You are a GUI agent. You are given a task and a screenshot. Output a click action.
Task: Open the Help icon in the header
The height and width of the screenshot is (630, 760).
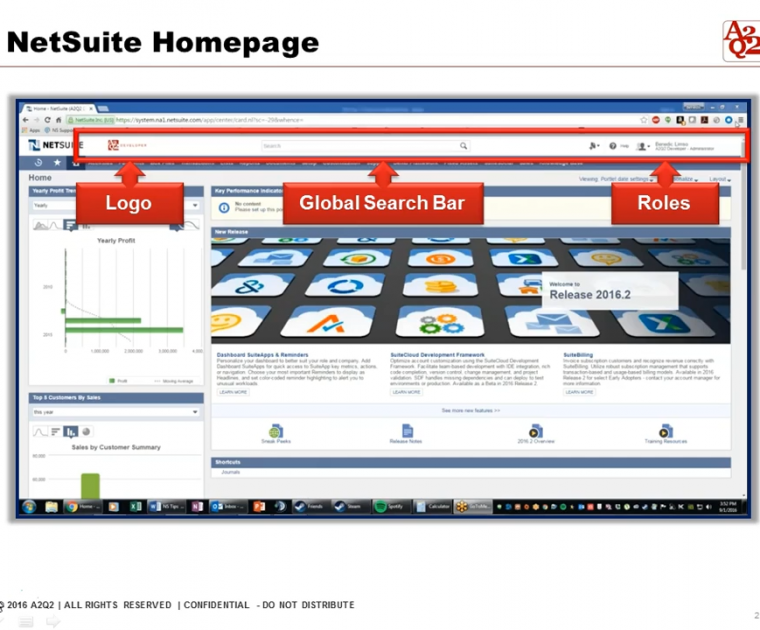(613, 146)
